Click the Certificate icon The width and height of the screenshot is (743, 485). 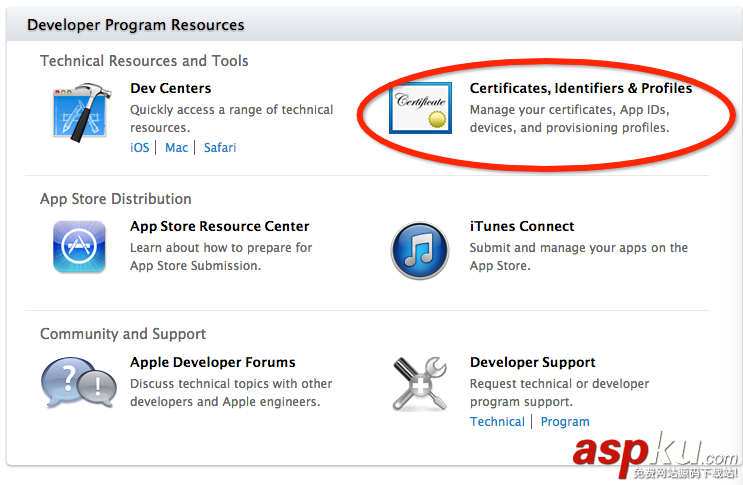tap(420, 109)
